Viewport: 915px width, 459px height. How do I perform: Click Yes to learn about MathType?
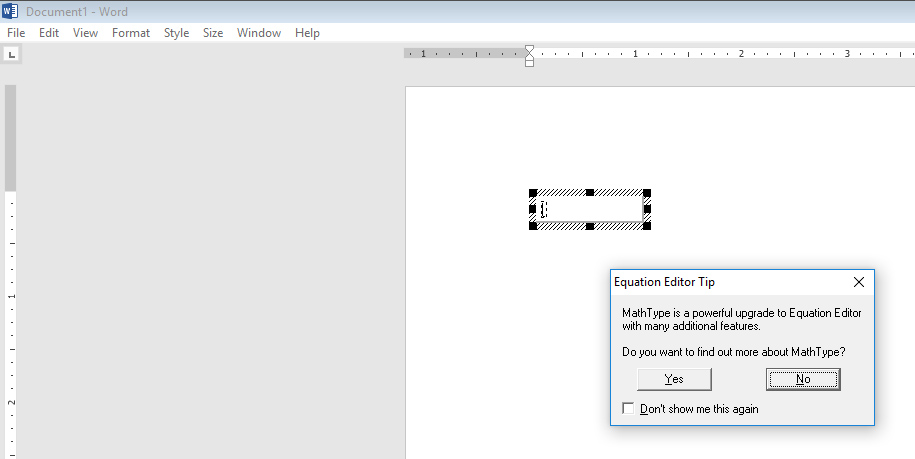click(674, 379)
